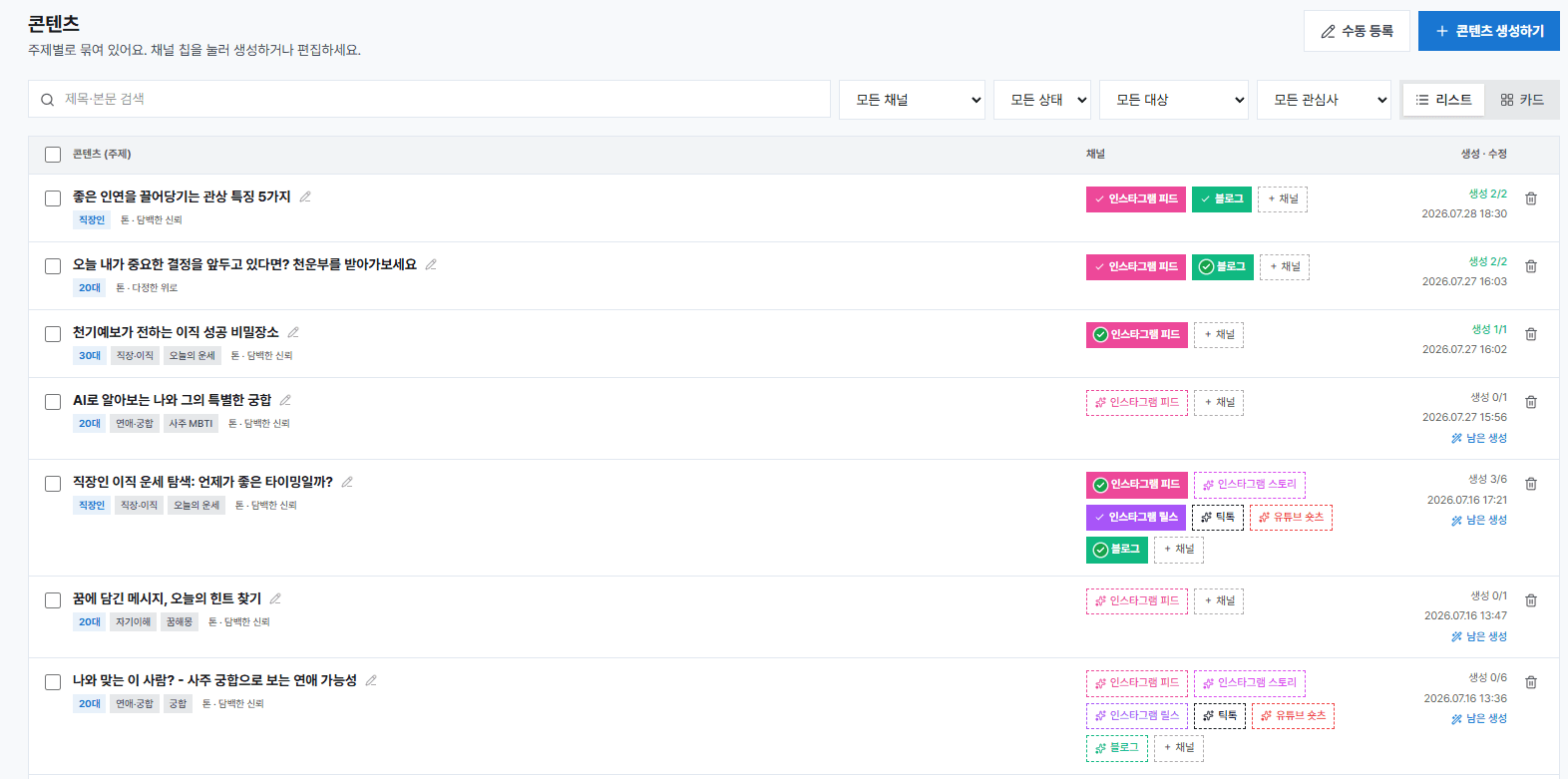
Task: Click the green 블로그 chip in '오늘 내가 중요한 결정을' row
Action: 1223,266
